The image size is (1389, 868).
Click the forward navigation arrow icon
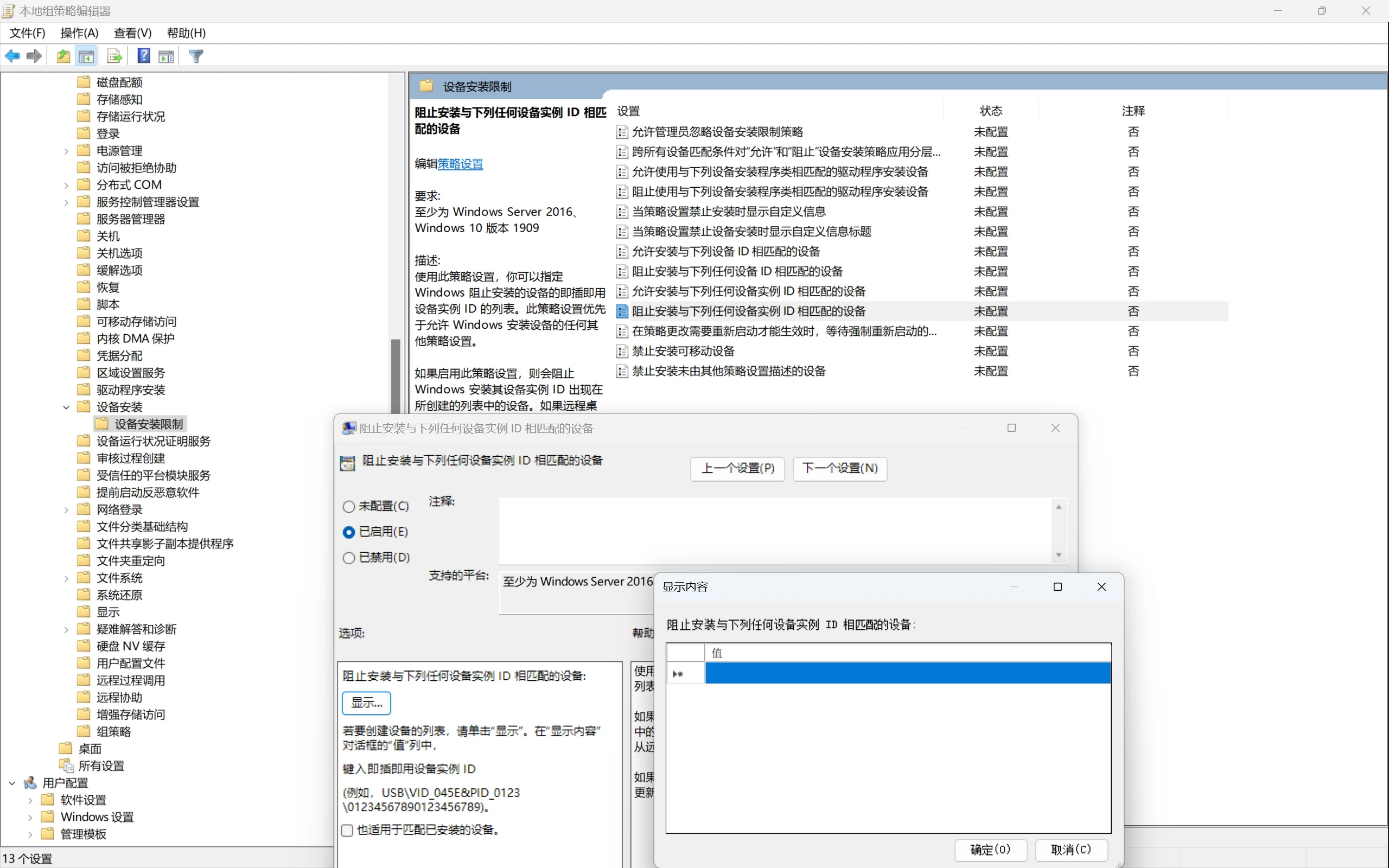pyautogui.click(x=33, y=56)
